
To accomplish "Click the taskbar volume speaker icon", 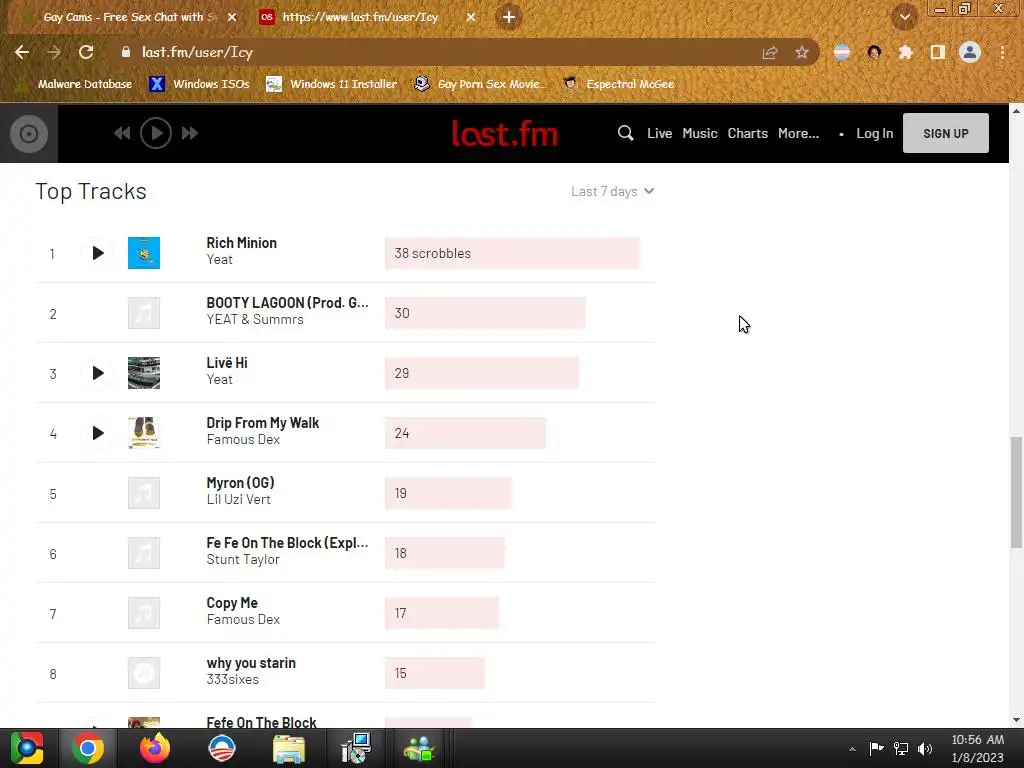I will point(925,748).
